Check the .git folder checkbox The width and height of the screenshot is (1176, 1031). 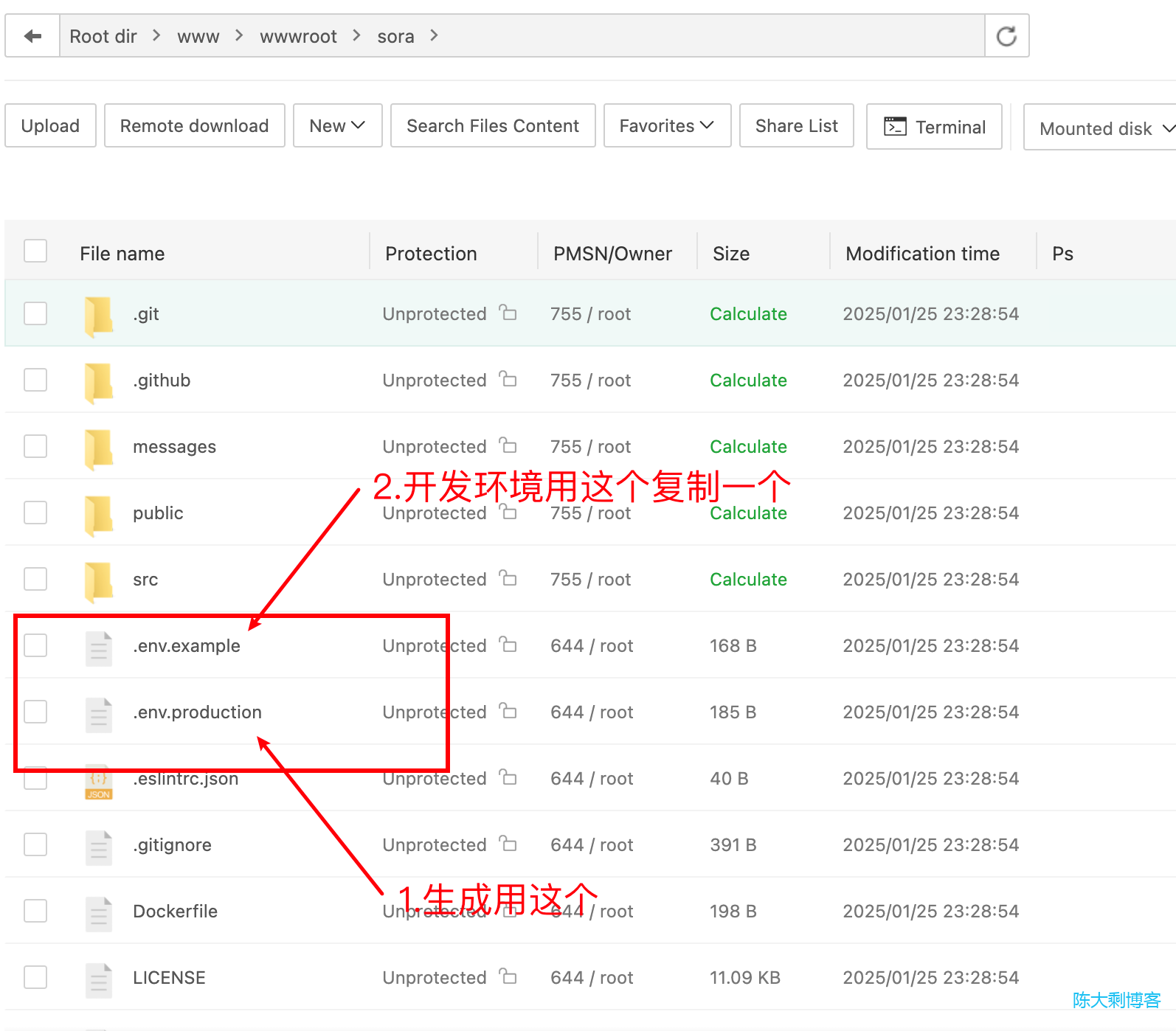click(x=35, y=313)
